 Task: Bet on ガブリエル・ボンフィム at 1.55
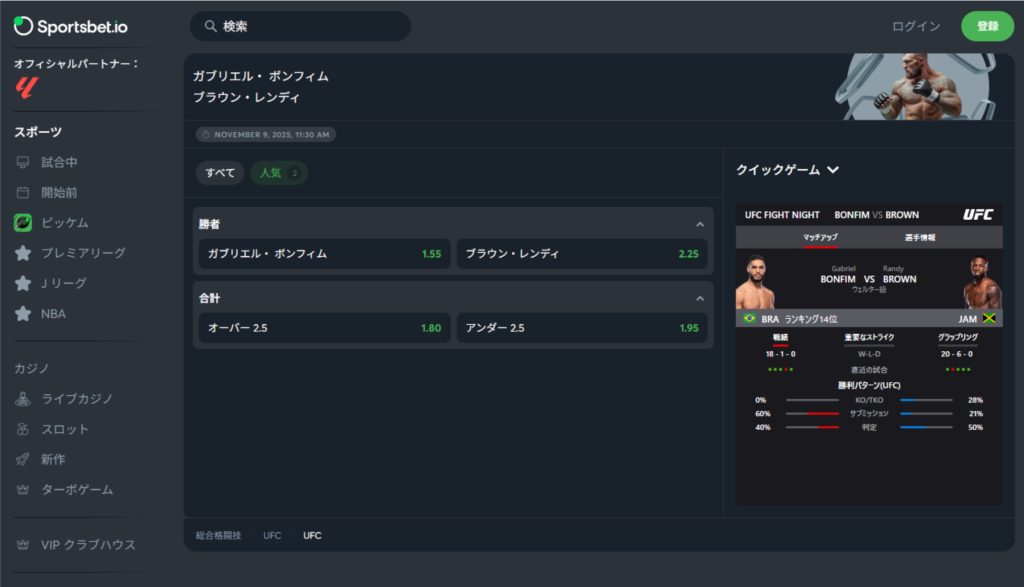coord(324,254)
